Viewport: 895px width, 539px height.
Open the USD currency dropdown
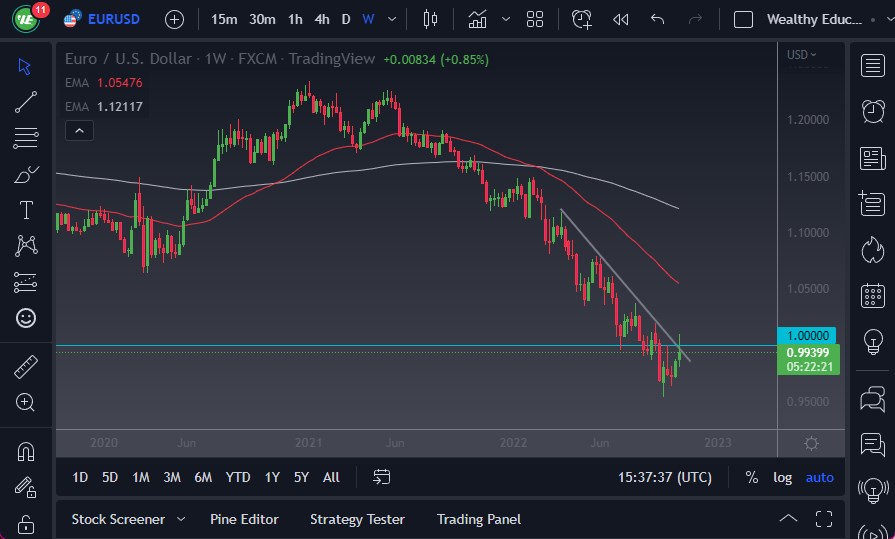coord(801,55)
